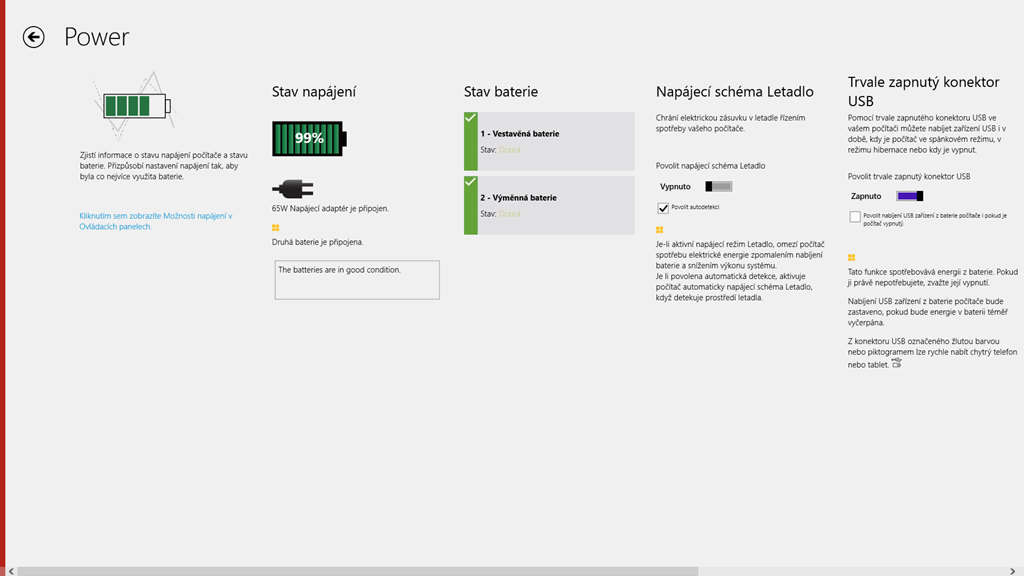
Task: Click the yellow info icon in USB section
Action: pyautogui.click(x=852, y=257)
